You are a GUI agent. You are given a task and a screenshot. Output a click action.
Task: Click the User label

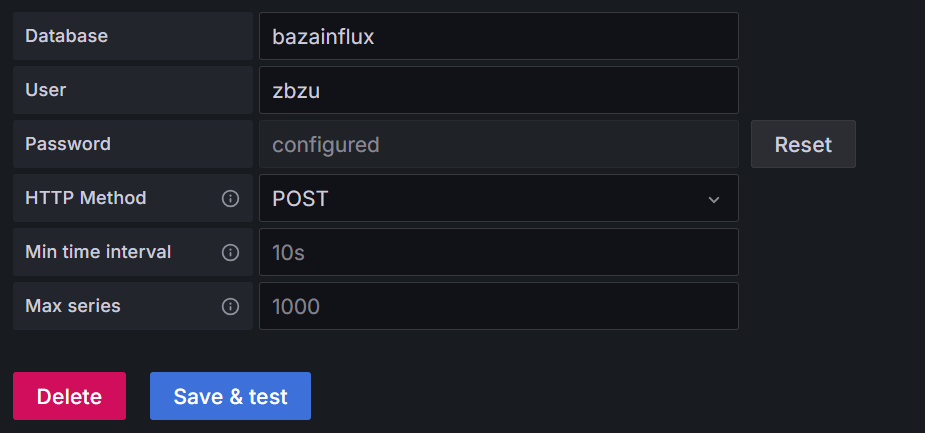click(x=46, y=90)
